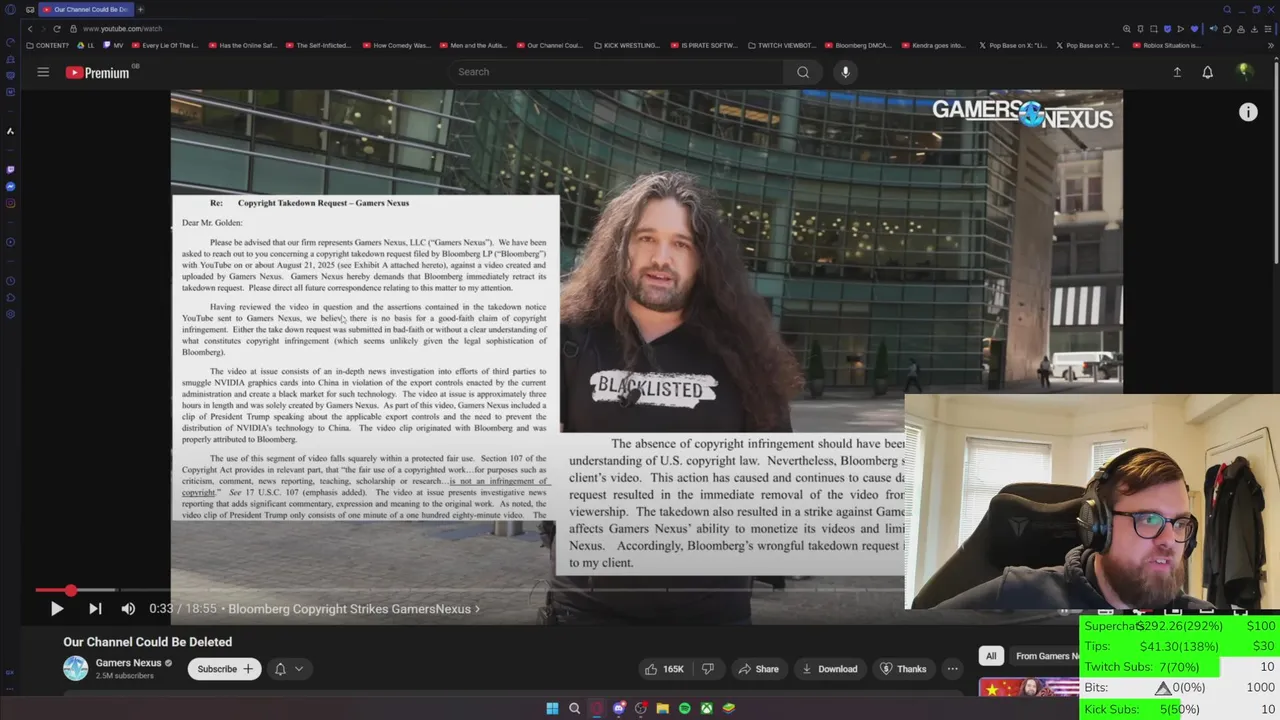Expand the notification preference chevron
1280x720 pixels.
tap(298, 669)
